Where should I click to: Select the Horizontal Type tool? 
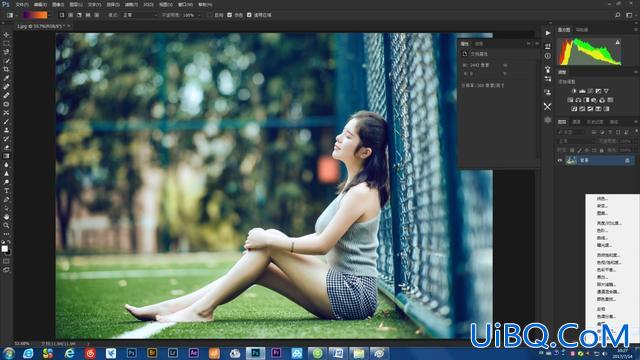[6, 191]
